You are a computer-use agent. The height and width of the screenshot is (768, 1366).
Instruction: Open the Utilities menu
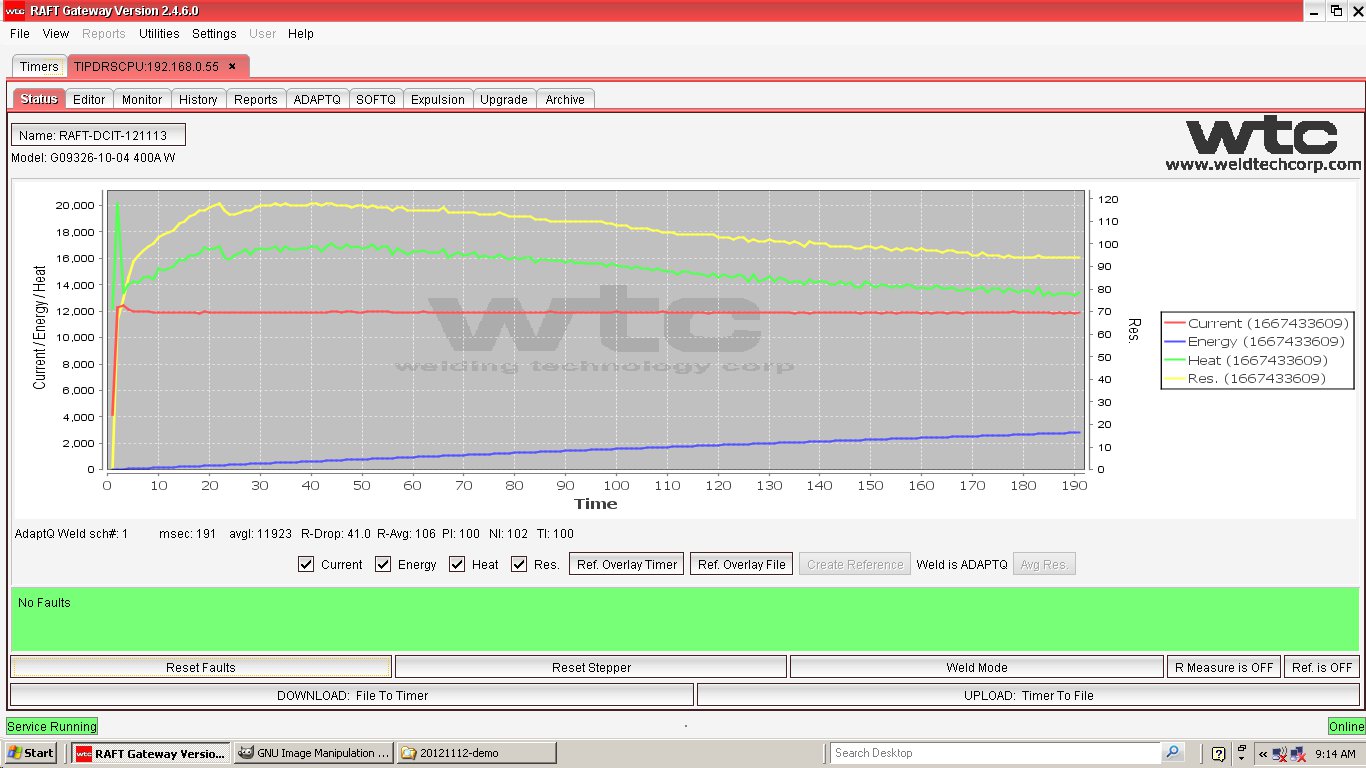159,33
